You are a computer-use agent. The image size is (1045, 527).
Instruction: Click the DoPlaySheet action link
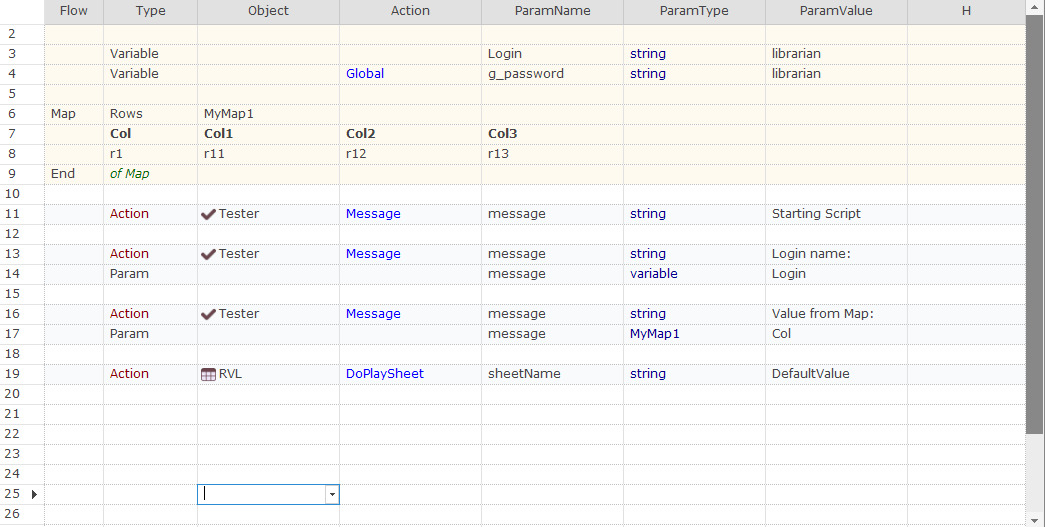[385, 374]
